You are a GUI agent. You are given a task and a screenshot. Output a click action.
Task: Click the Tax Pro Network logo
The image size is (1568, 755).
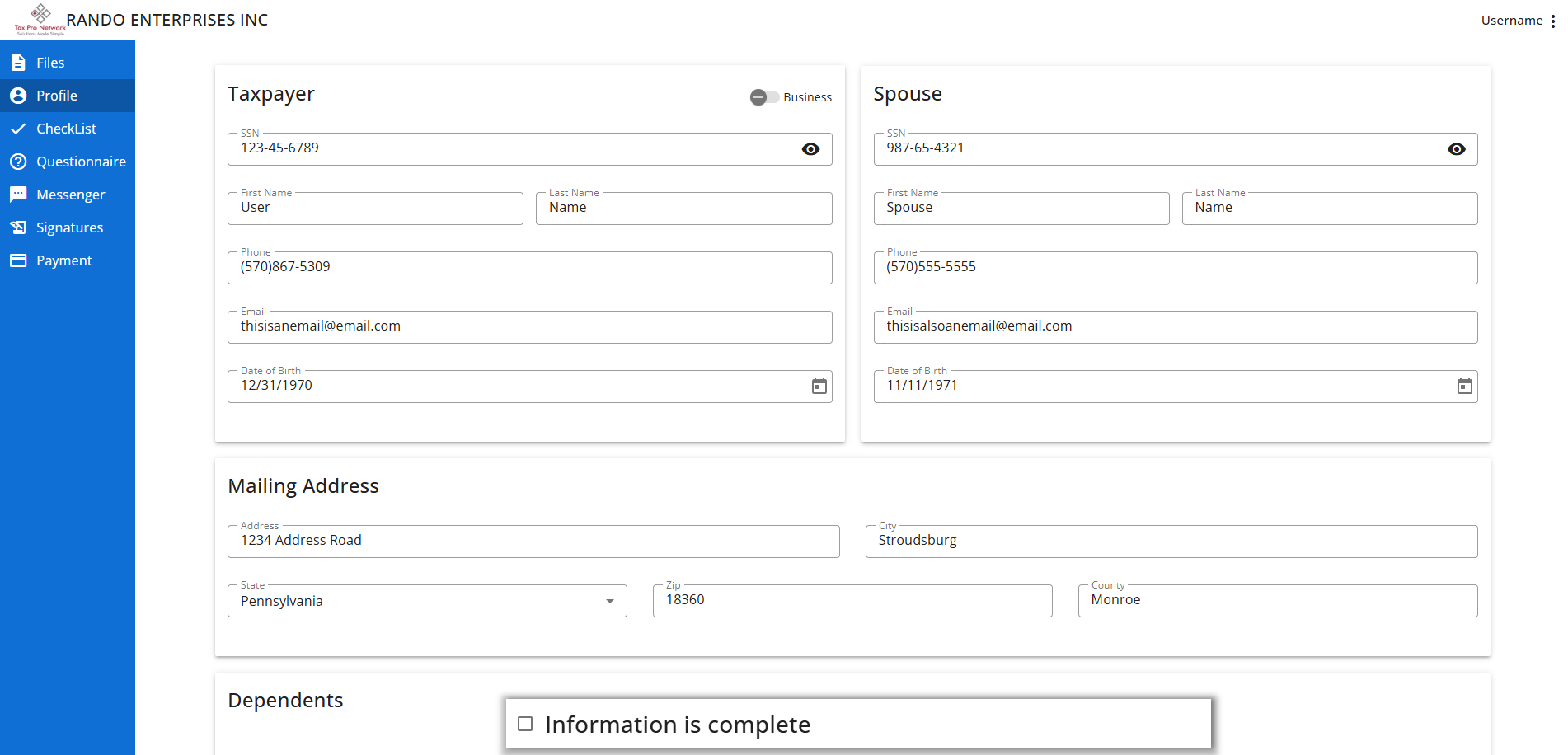[x=40, y=19]
